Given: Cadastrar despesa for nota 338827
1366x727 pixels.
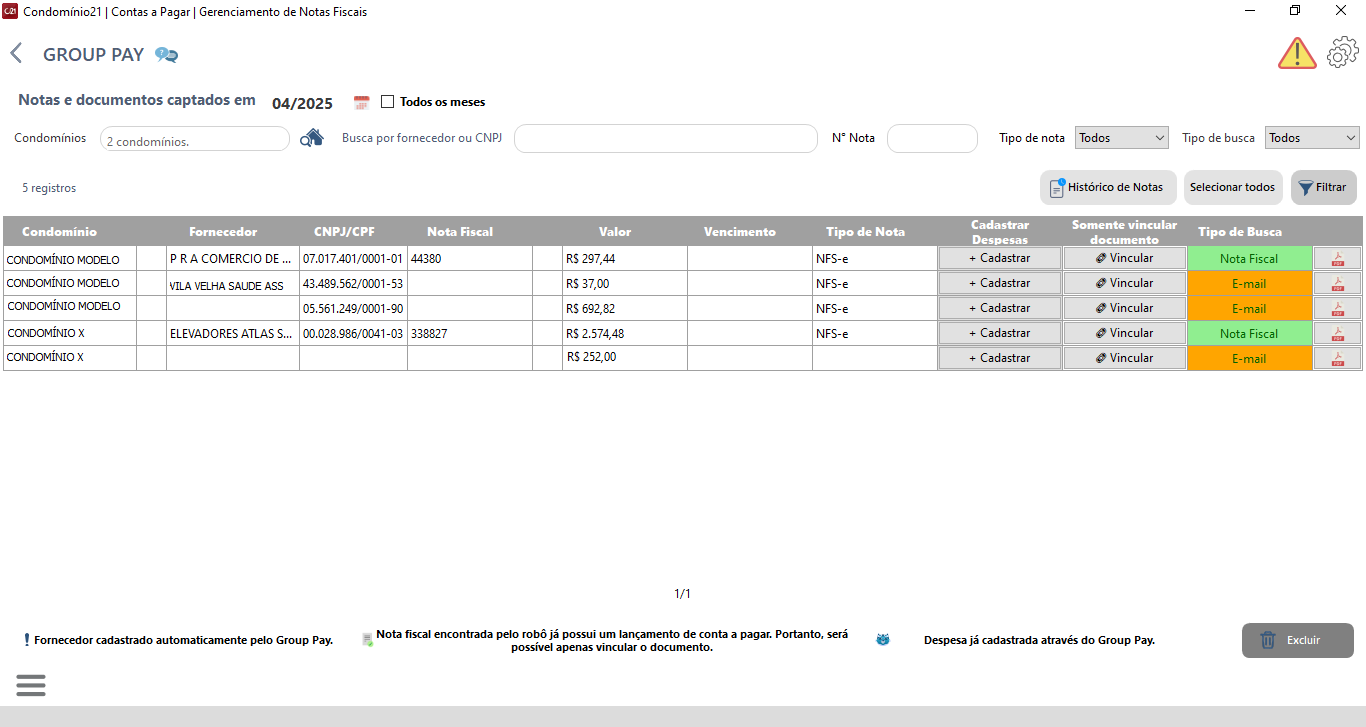Looking at the screenshot, I should pos(999,333).
